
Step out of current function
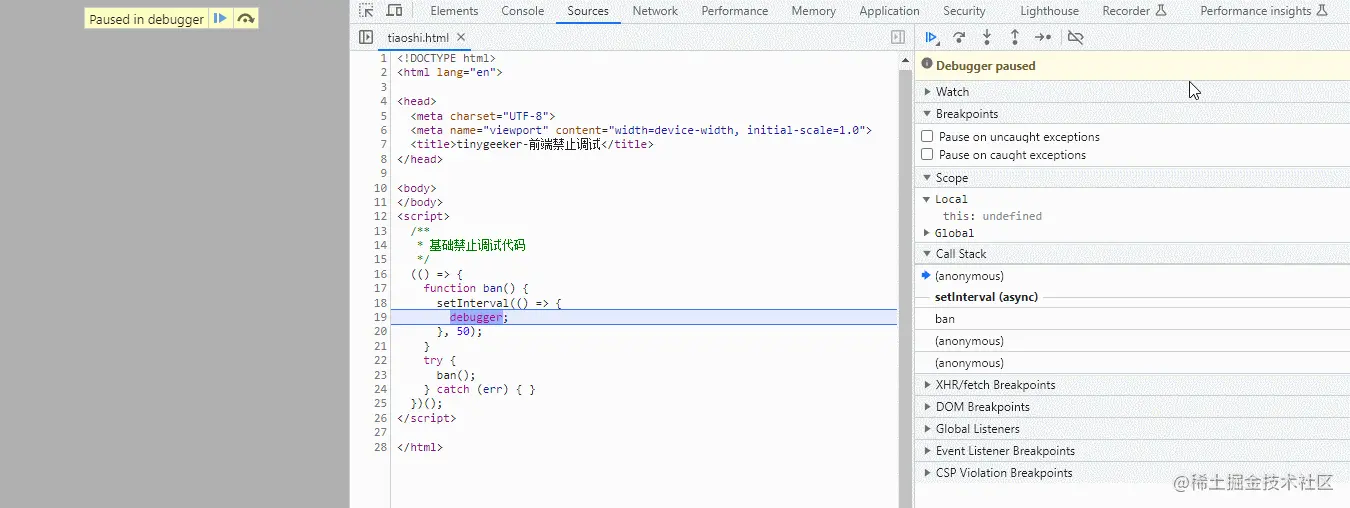tap(1014, 37)
